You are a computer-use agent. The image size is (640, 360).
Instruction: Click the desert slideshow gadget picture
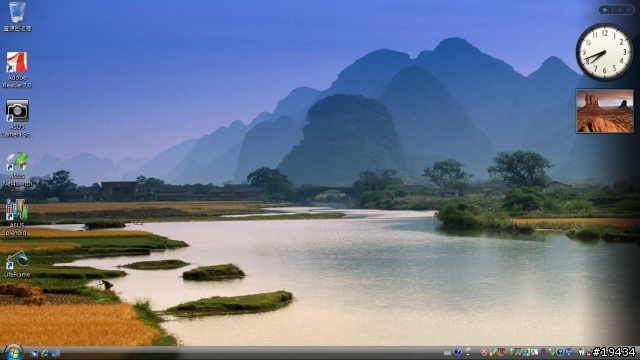pyautogui.click(x=604, y=111)
